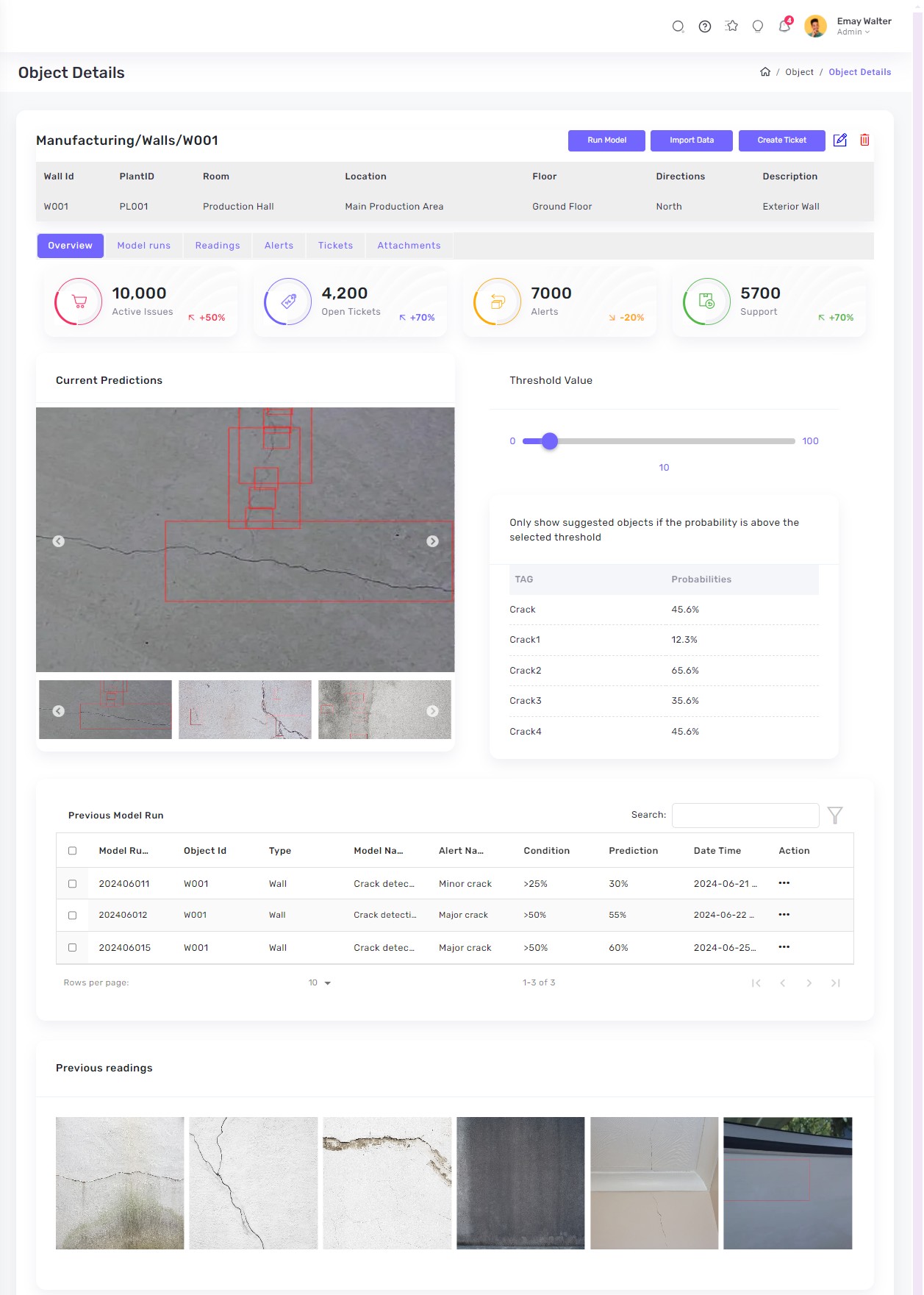The height and width of the screenshot is (1295, 924).
Task: Click the filter funnel icon
Action: (x=834, y=815)
